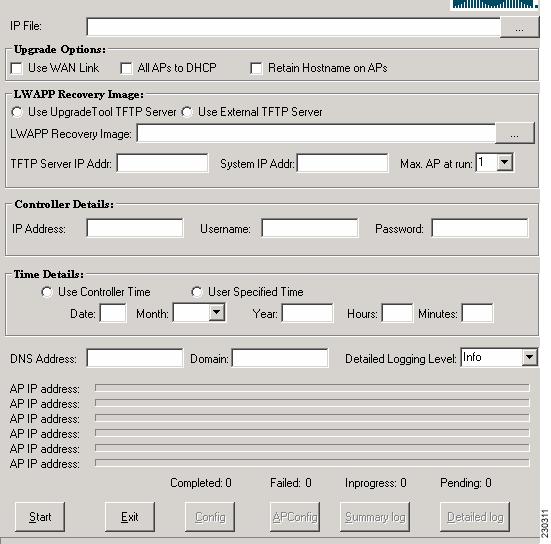Choose Use External TFTP Server option
This screenshot has height=544, width=551.
pos(187,112)
